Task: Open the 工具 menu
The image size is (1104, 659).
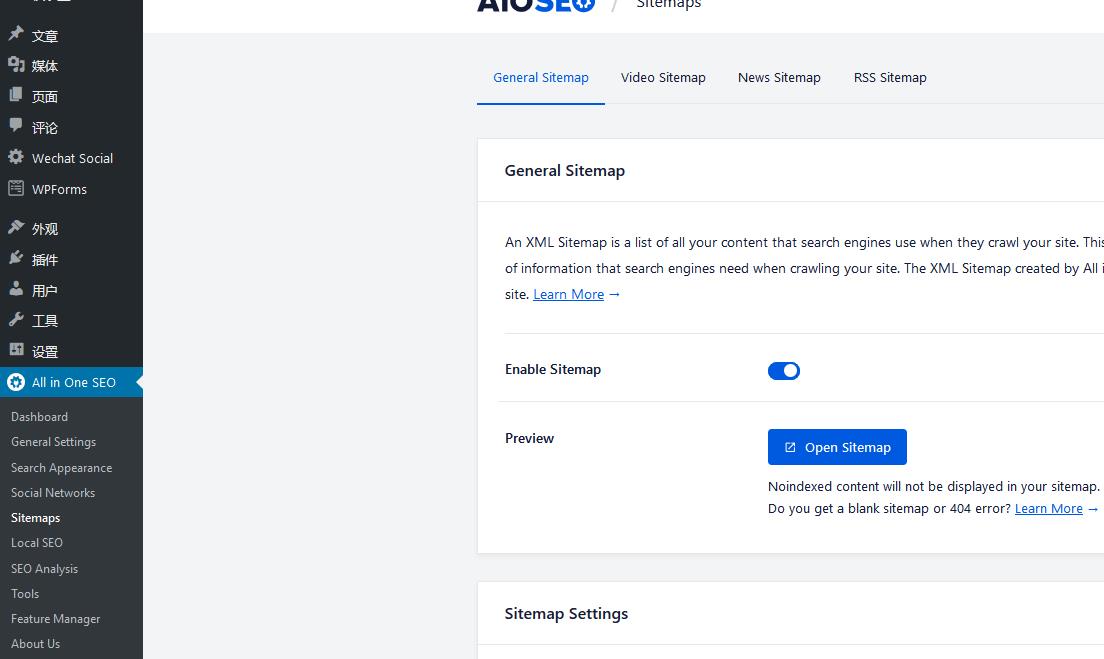Action: pos(71,321)
